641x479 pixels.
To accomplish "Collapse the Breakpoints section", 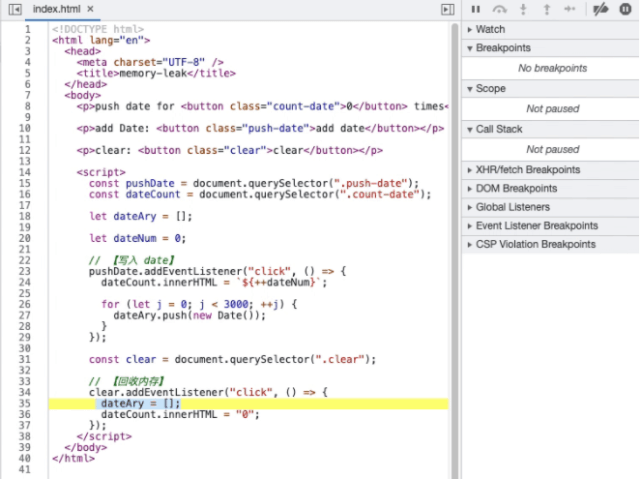I will (x=550, y=48).
